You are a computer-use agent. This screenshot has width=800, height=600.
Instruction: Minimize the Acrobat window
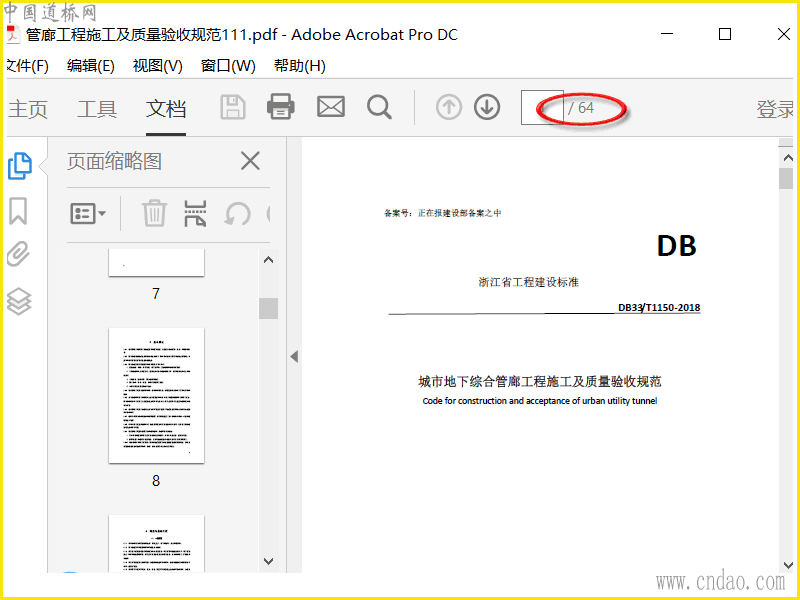pos(667,34)
